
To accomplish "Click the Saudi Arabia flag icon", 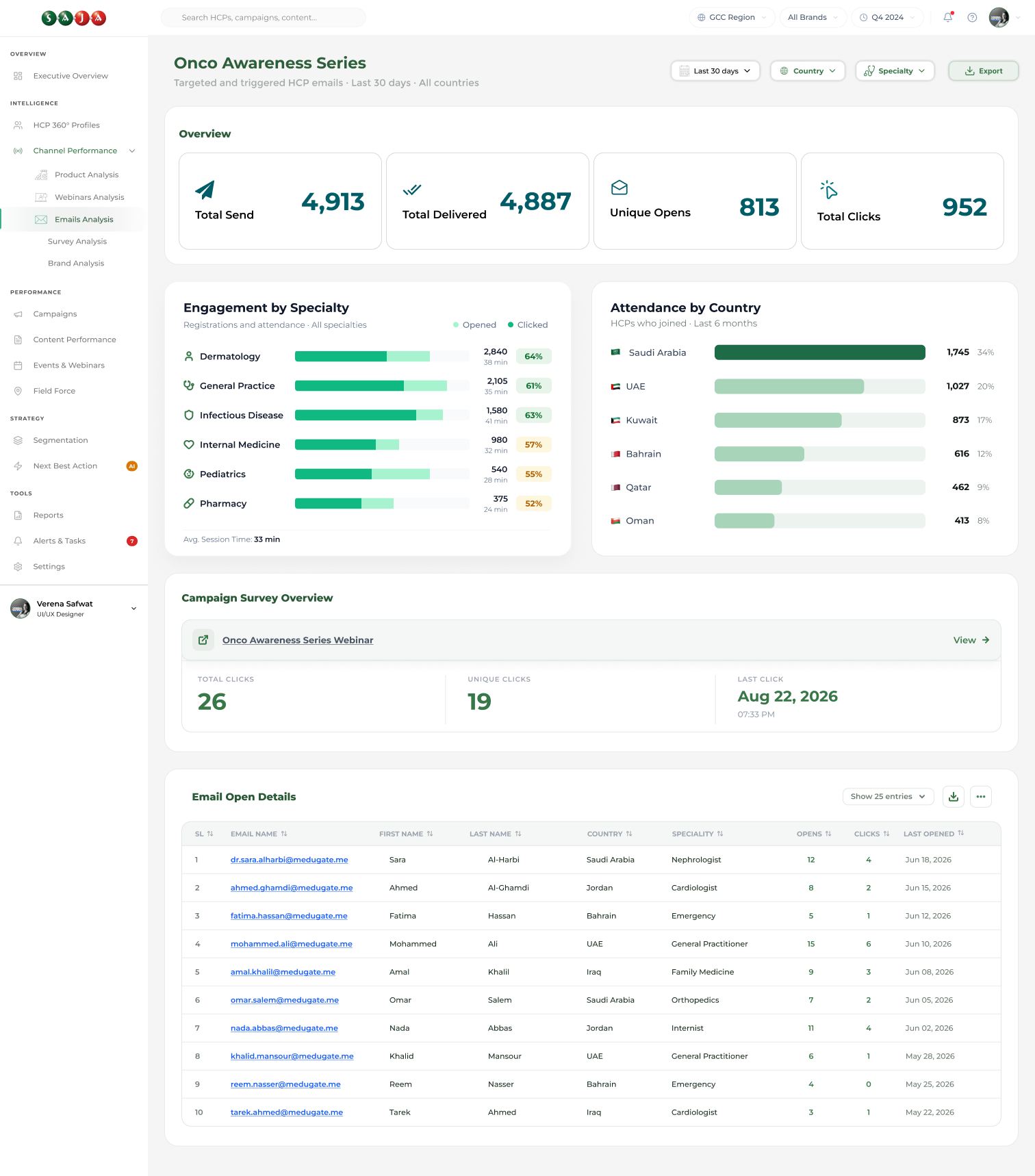I will coord(615,353).
